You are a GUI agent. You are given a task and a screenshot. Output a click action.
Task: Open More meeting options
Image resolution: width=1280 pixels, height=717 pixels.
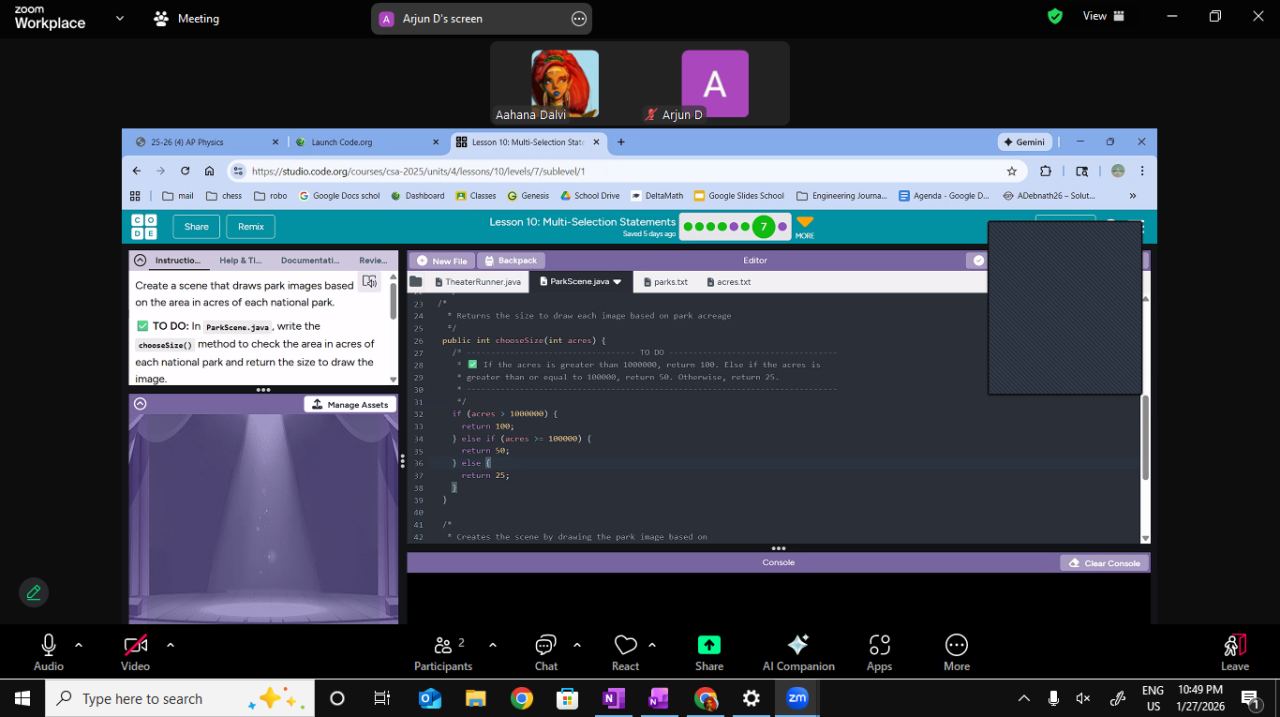tap(956, 645)
